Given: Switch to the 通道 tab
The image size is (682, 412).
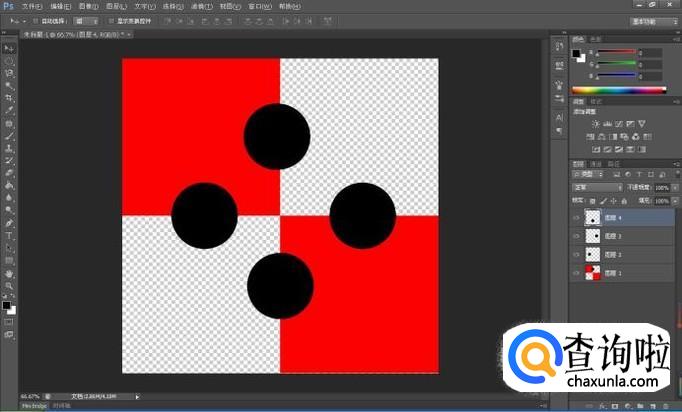Looking at the screenshot, I should pyautogui.click(x=596, y=163).
